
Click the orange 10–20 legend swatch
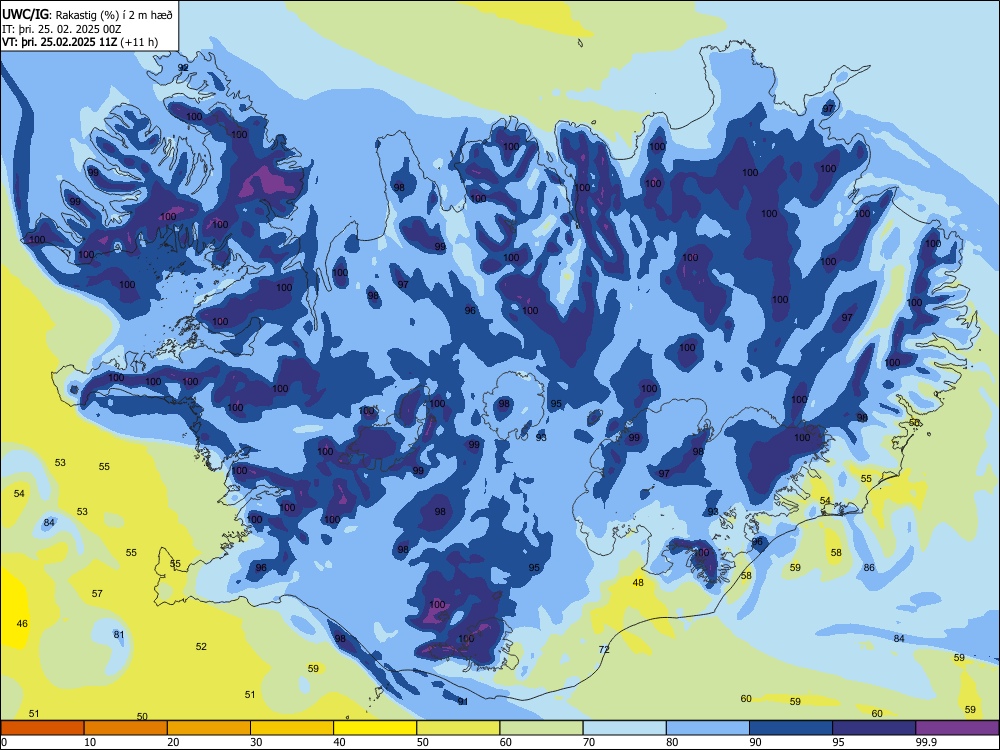[x=126, y=728]
